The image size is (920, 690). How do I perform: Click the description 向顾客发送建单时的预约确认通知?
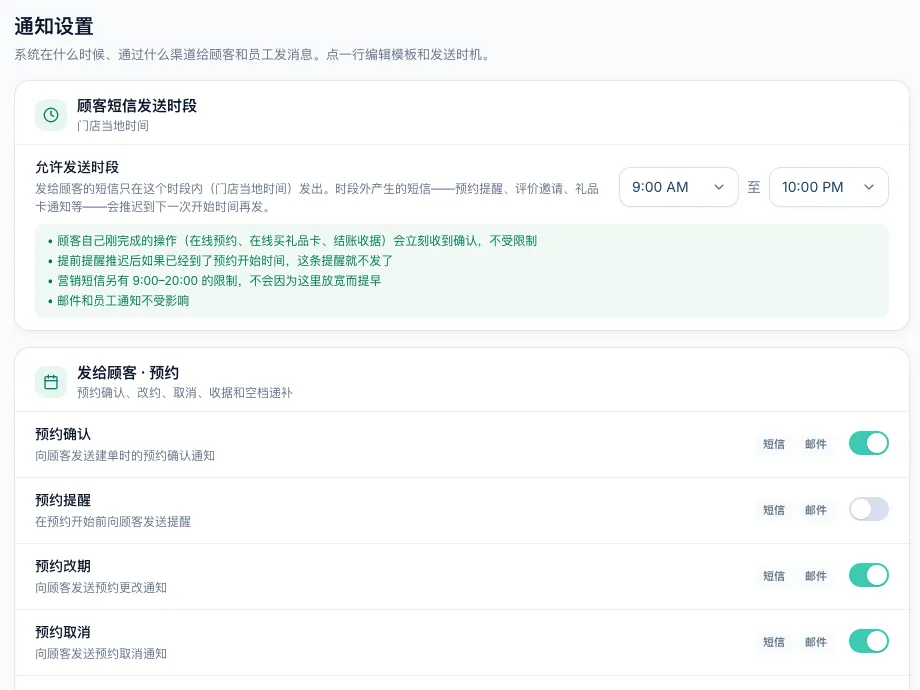click(x=125, y=456)
